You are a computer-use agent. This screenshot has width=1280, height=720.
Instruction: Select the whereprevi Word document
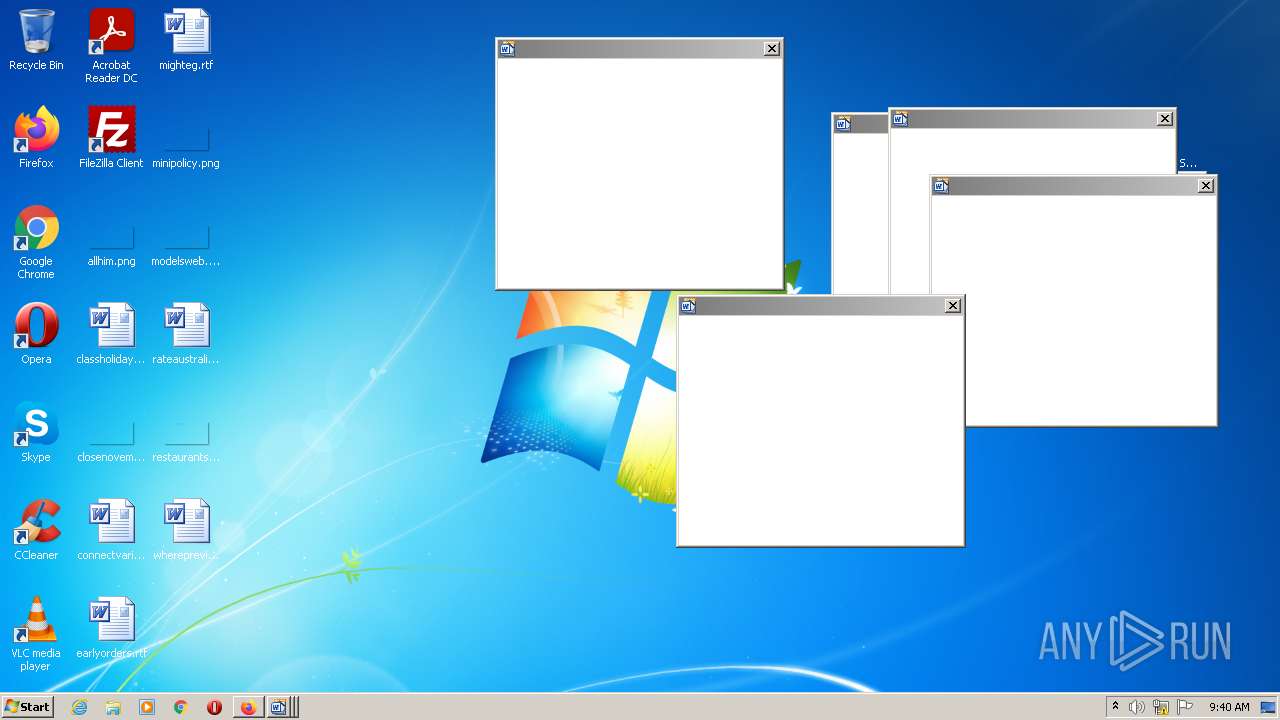point(186,530)
